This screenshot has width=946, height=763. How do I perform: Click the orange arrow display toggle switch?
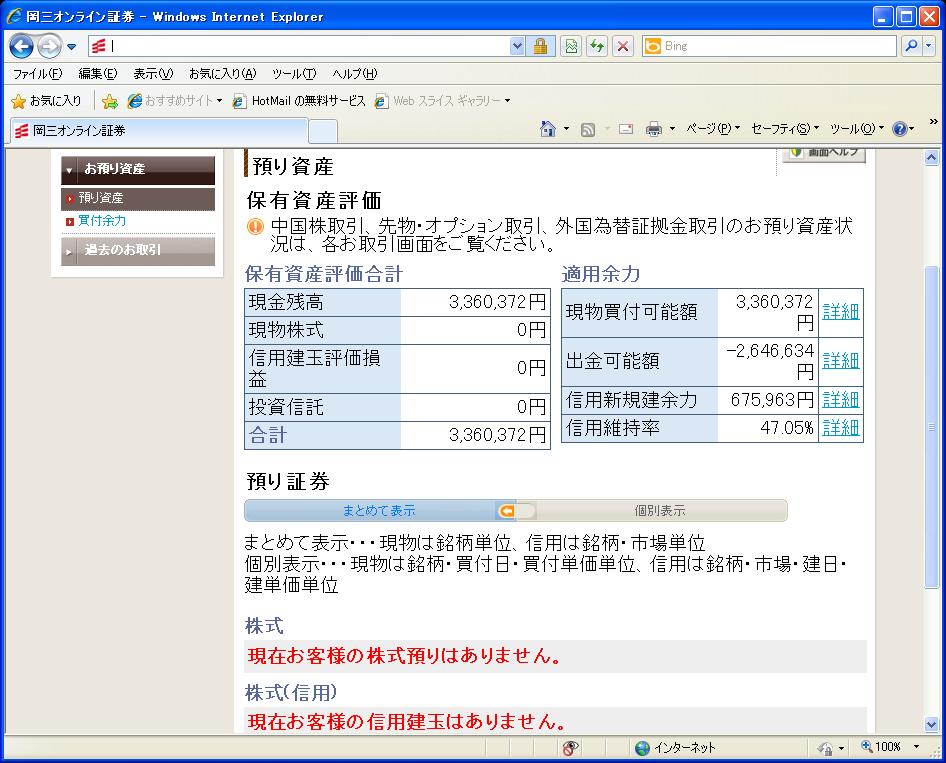[516, 511]
